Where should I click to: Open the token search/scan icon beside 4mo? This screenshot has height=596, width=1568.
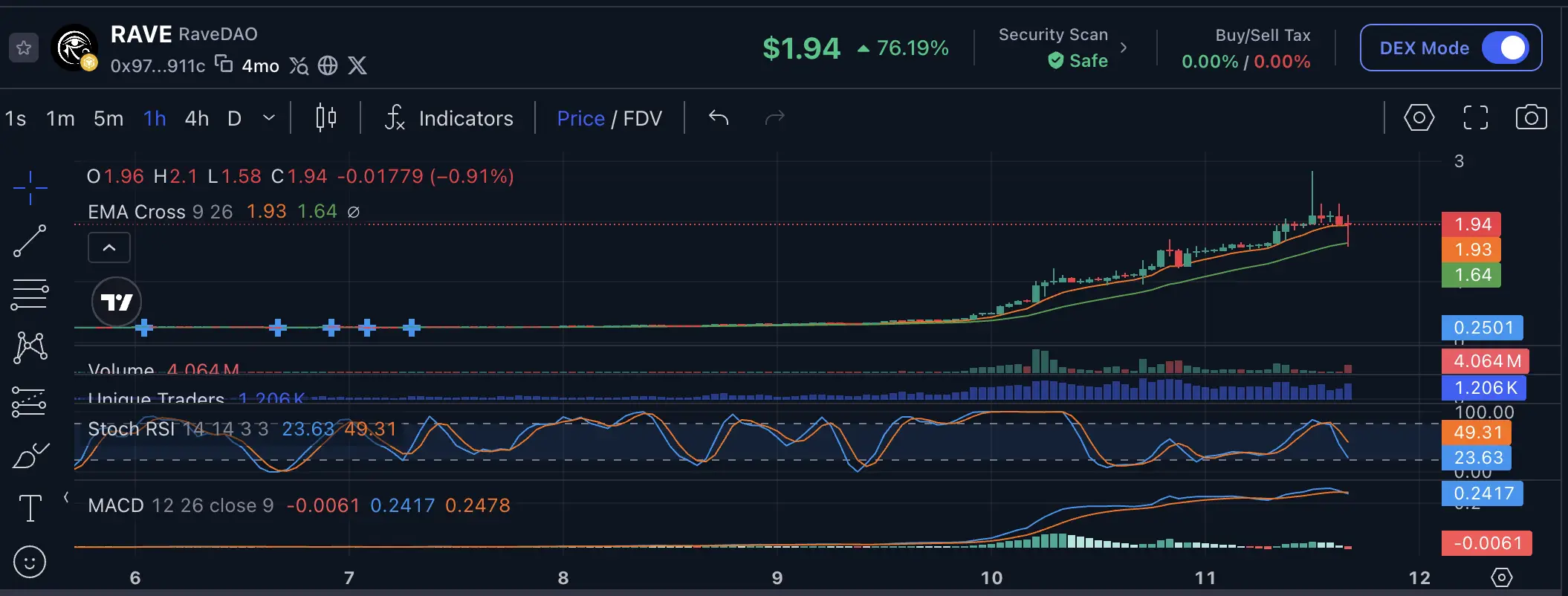click(299, 65)
